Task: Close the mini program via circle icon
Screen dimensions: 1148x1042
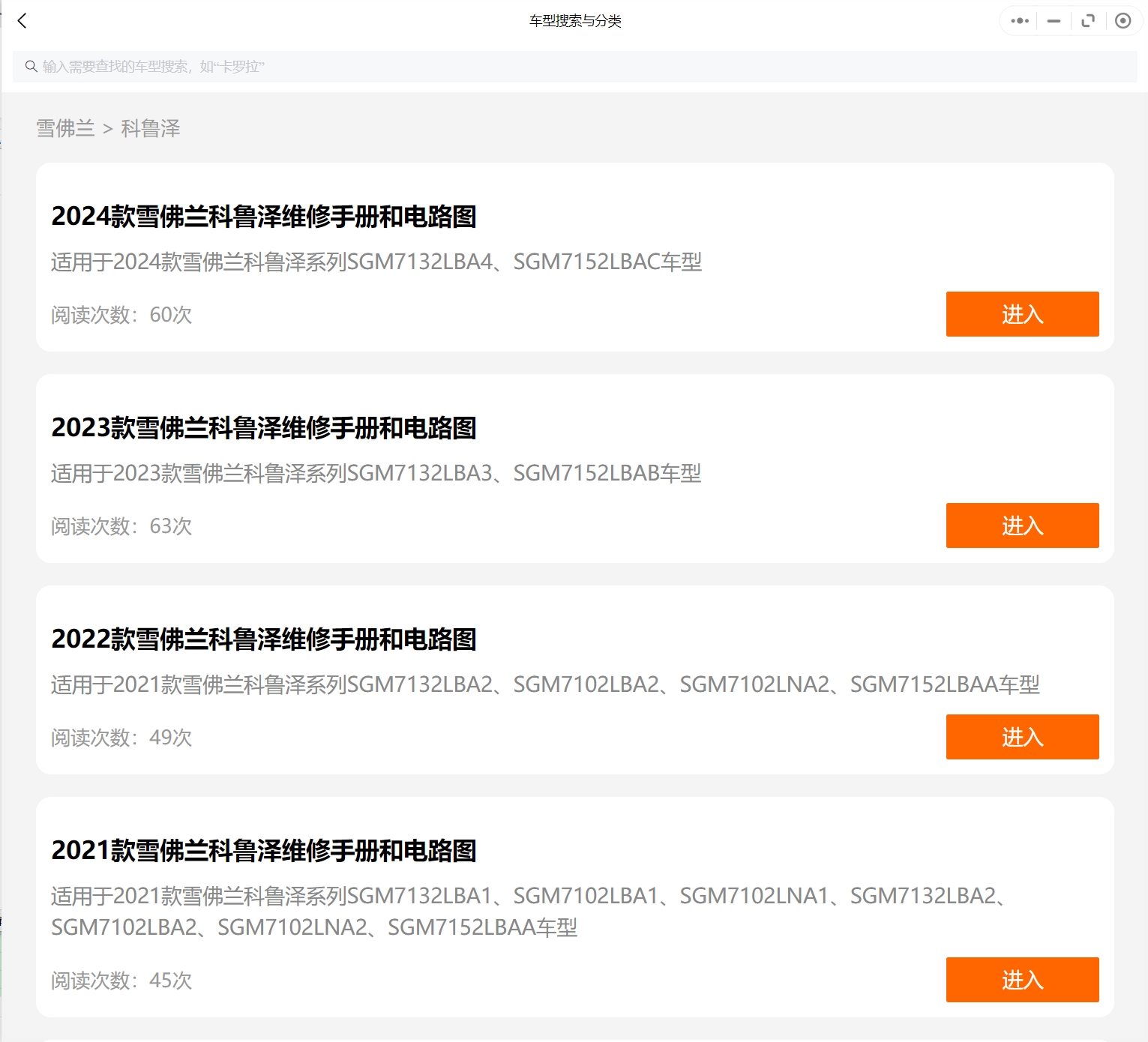Action: 1123,21
